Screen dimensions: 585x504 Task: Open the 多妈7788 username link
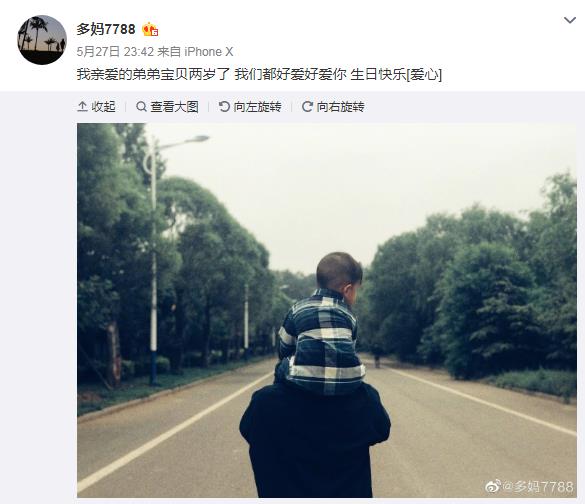pyautogui.click(x=106, y=29)
